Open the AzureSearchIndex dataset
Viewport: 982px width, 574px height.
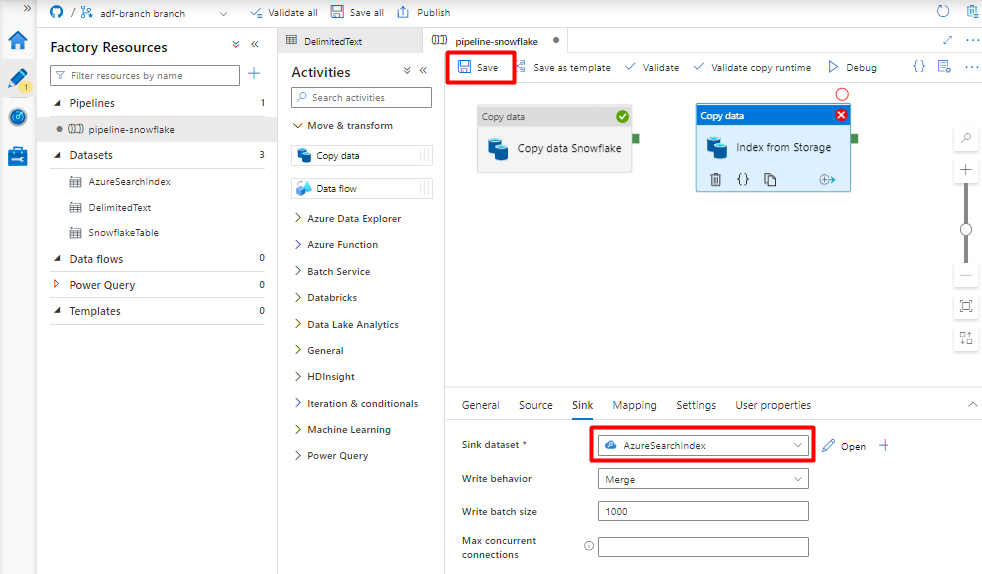coord(129,182)
